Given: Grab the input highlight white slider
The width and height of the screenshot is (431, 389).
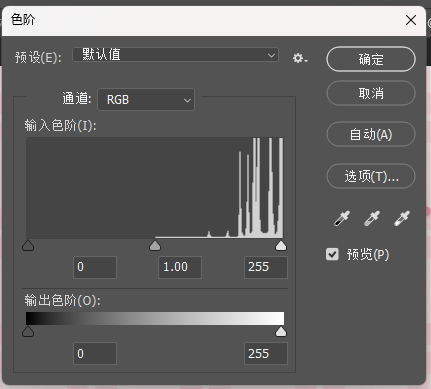Looking at the screenshot, I should point(281,246).
